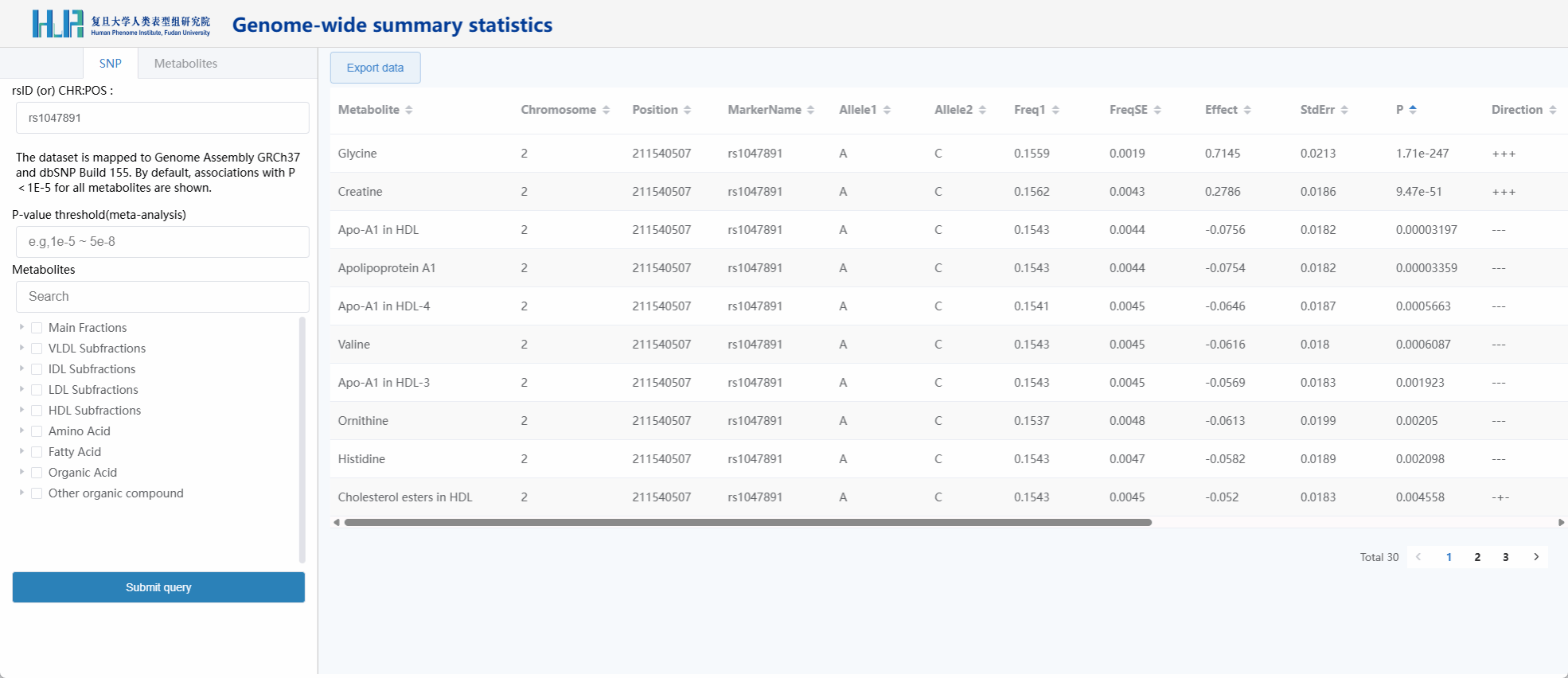Click the horizontal table scrollbar
Screen dimensions: 1568x678
[747, 523]
